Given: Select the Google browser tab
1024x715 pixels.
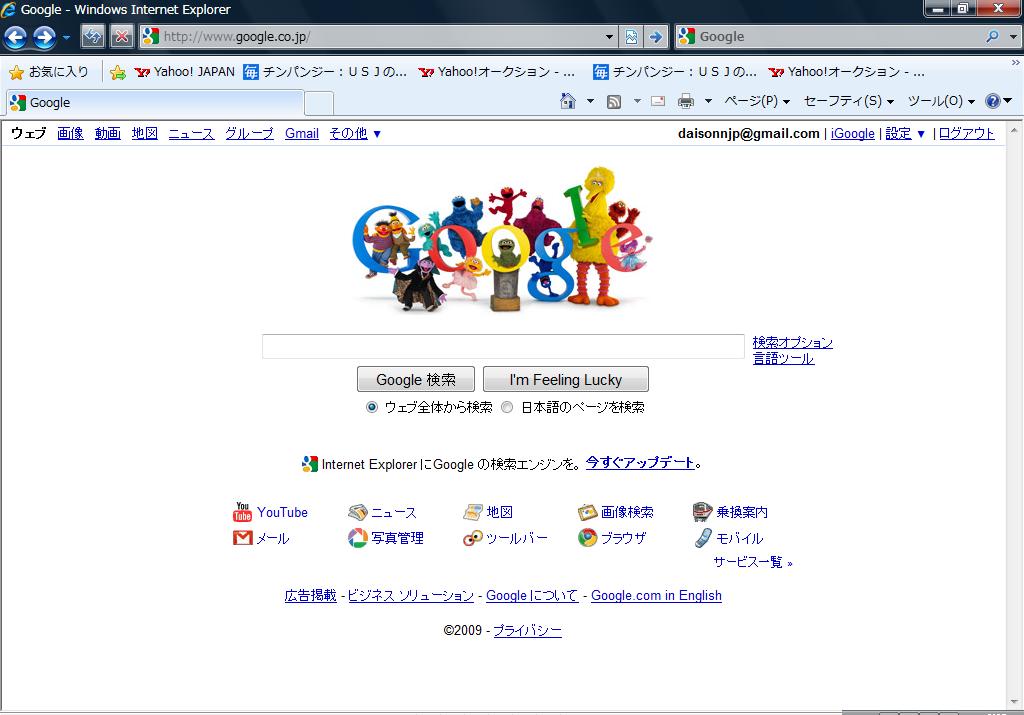Looking at the screenshot, I should coord(155,103).
